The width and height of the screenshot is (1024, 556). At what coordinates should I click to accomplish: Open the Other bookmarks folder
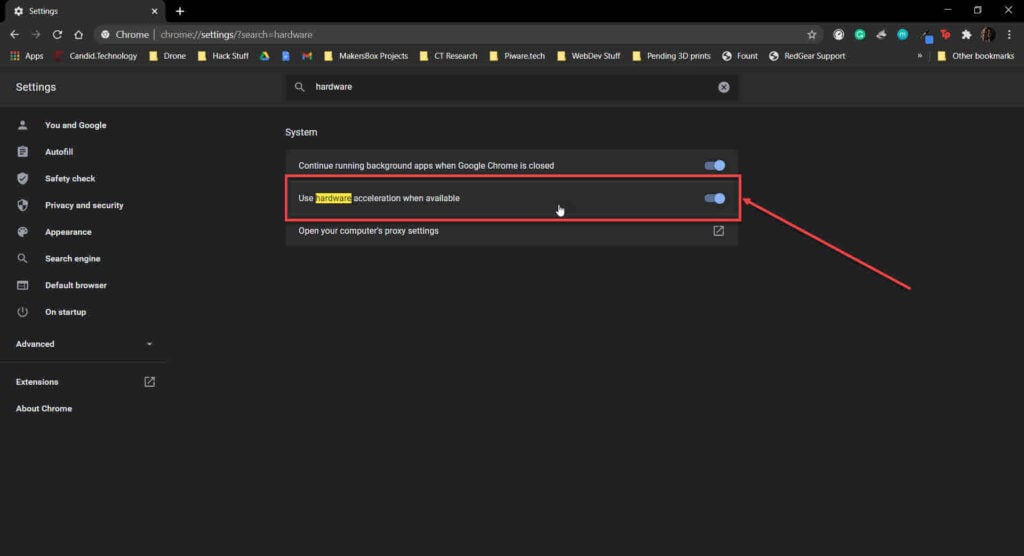[x=976, y=56]
